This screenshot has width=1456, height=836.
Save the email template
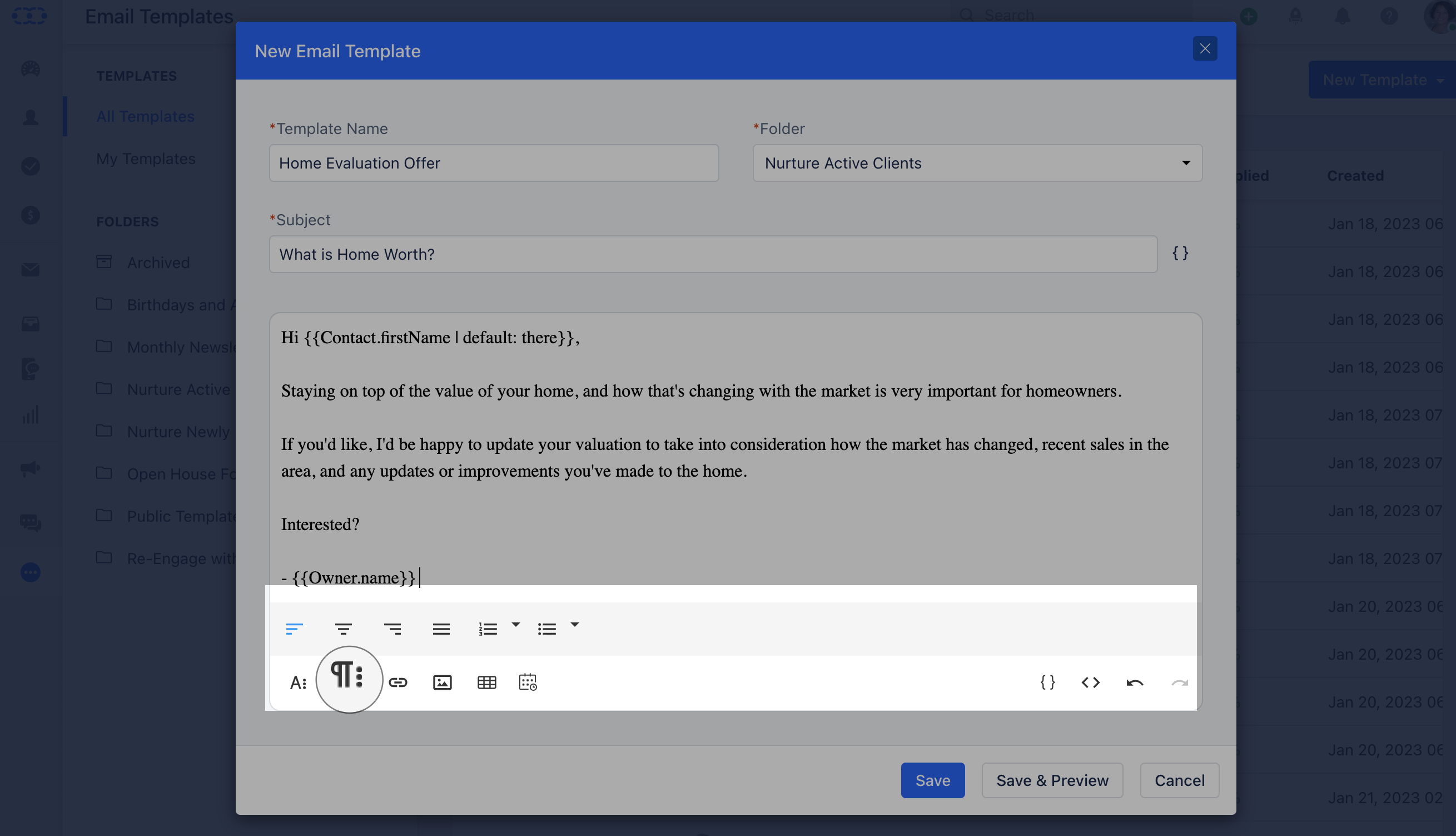pos(933,780)
